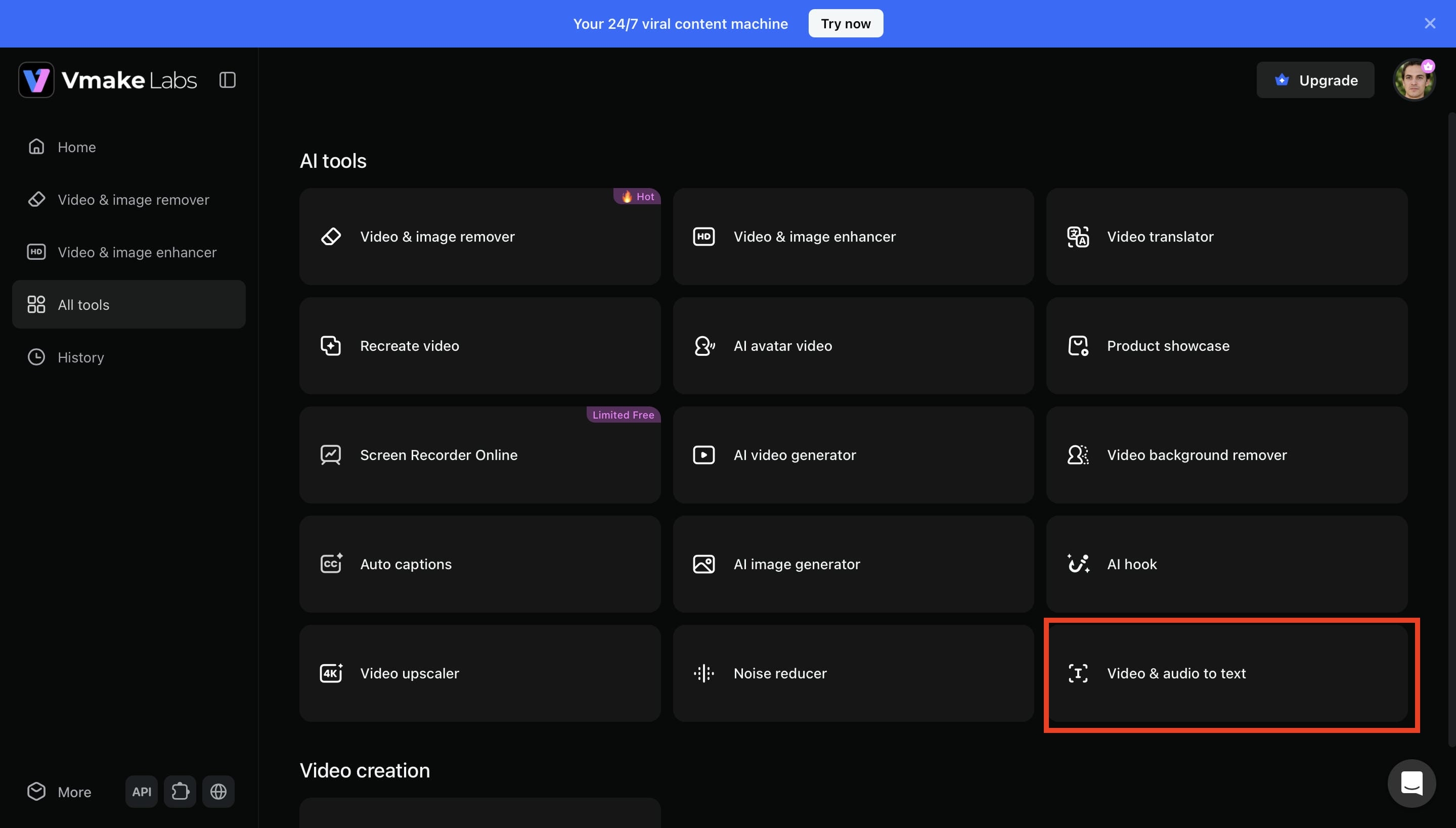Open the user profile avatar
Image resolution: width=1456 pixels, height=828 pixels.
tap(1414, 80)
